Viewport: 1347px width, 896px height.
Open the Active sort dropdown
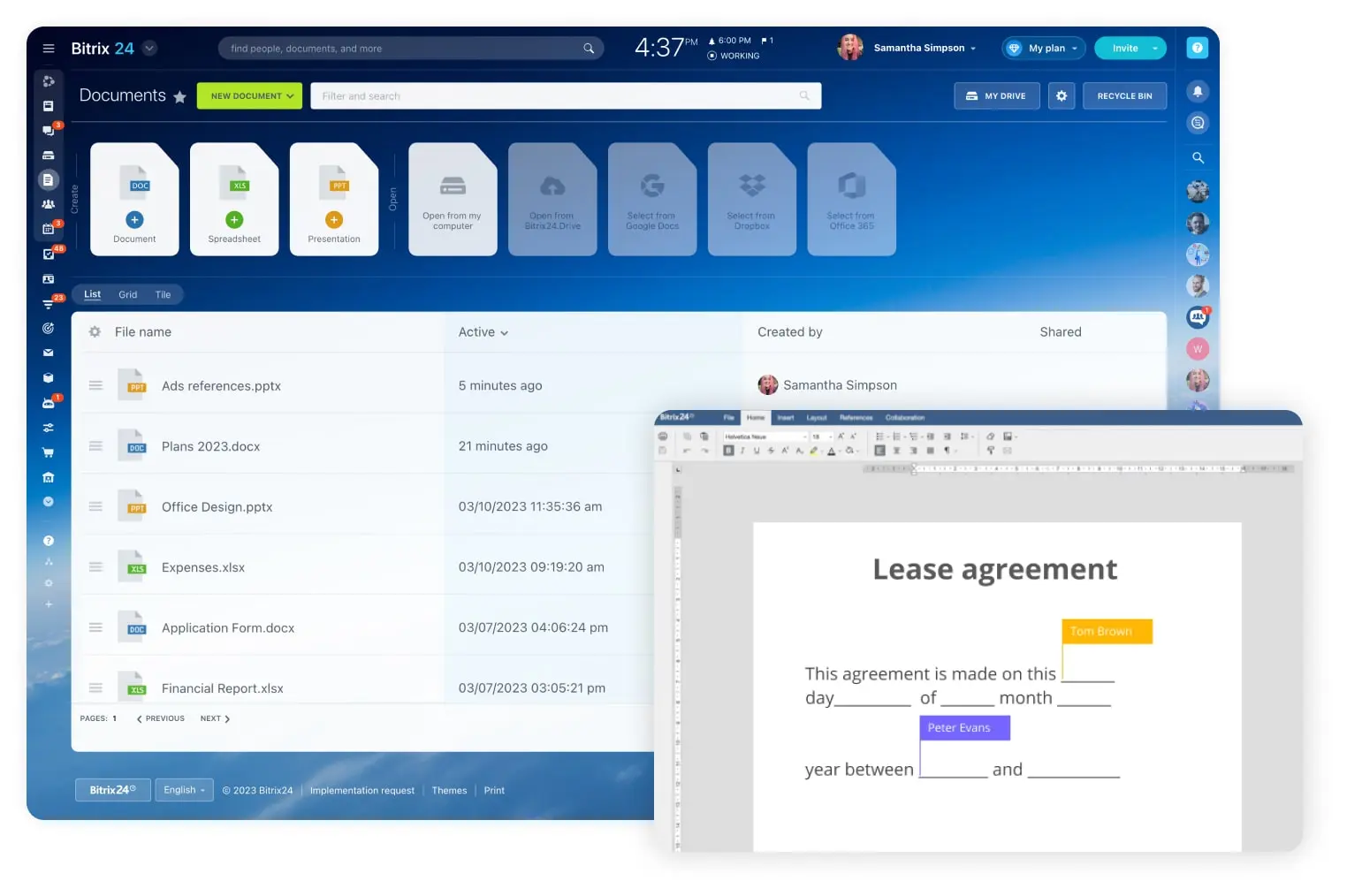pos(483,332)
